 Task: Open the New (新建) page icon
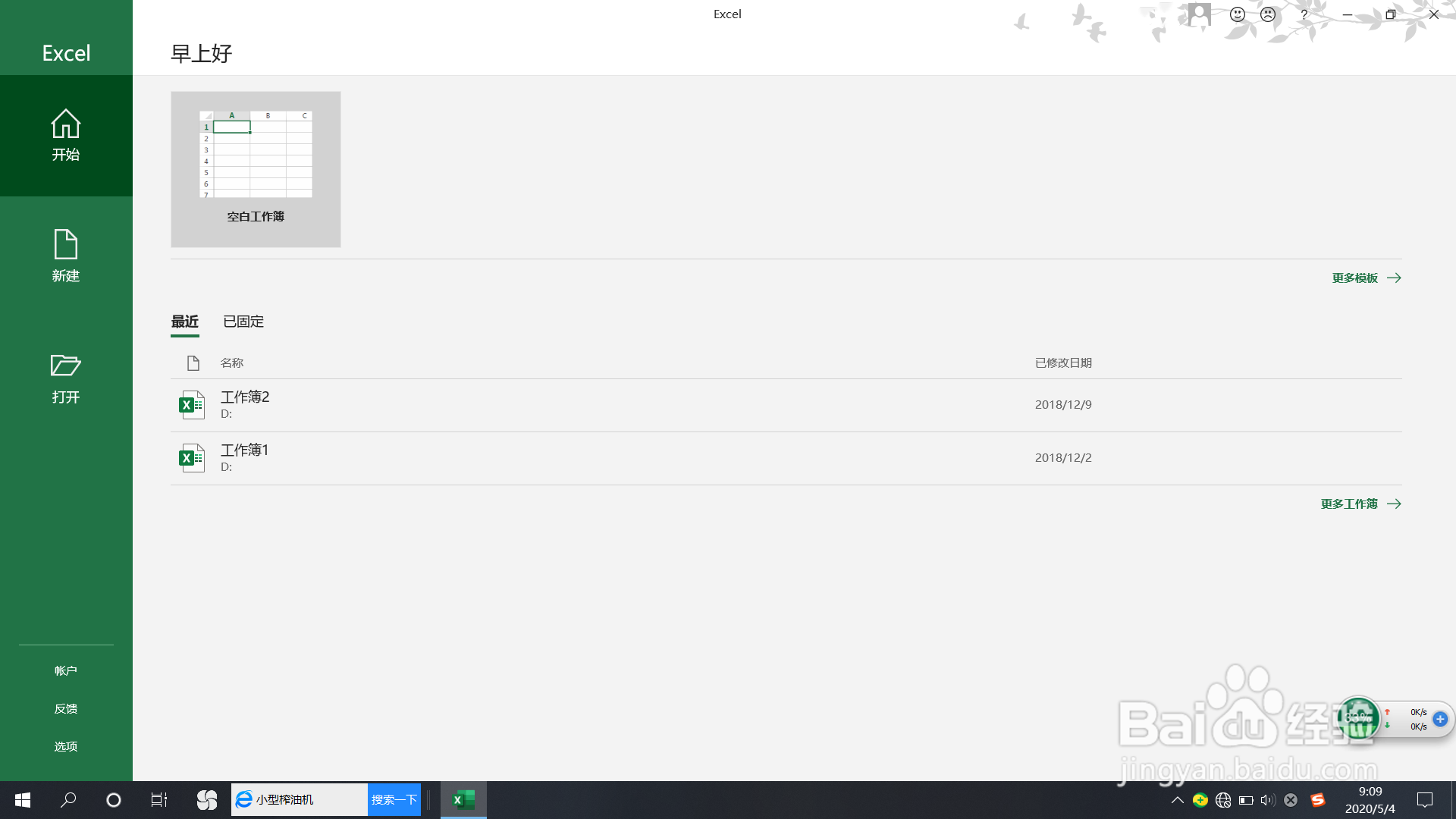(66, 245)
